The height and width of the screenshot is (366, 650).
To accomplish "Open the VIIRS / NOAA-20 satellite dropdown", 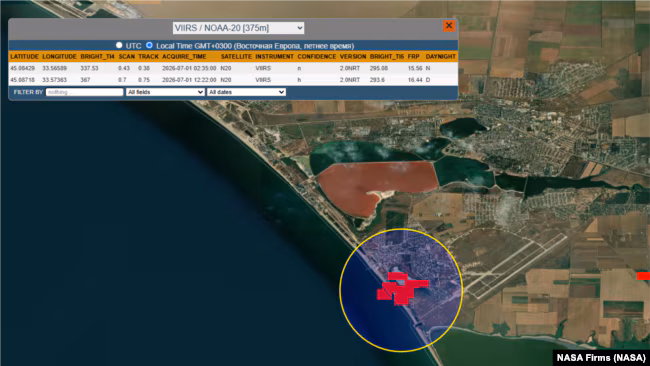I will coord(238,28).
